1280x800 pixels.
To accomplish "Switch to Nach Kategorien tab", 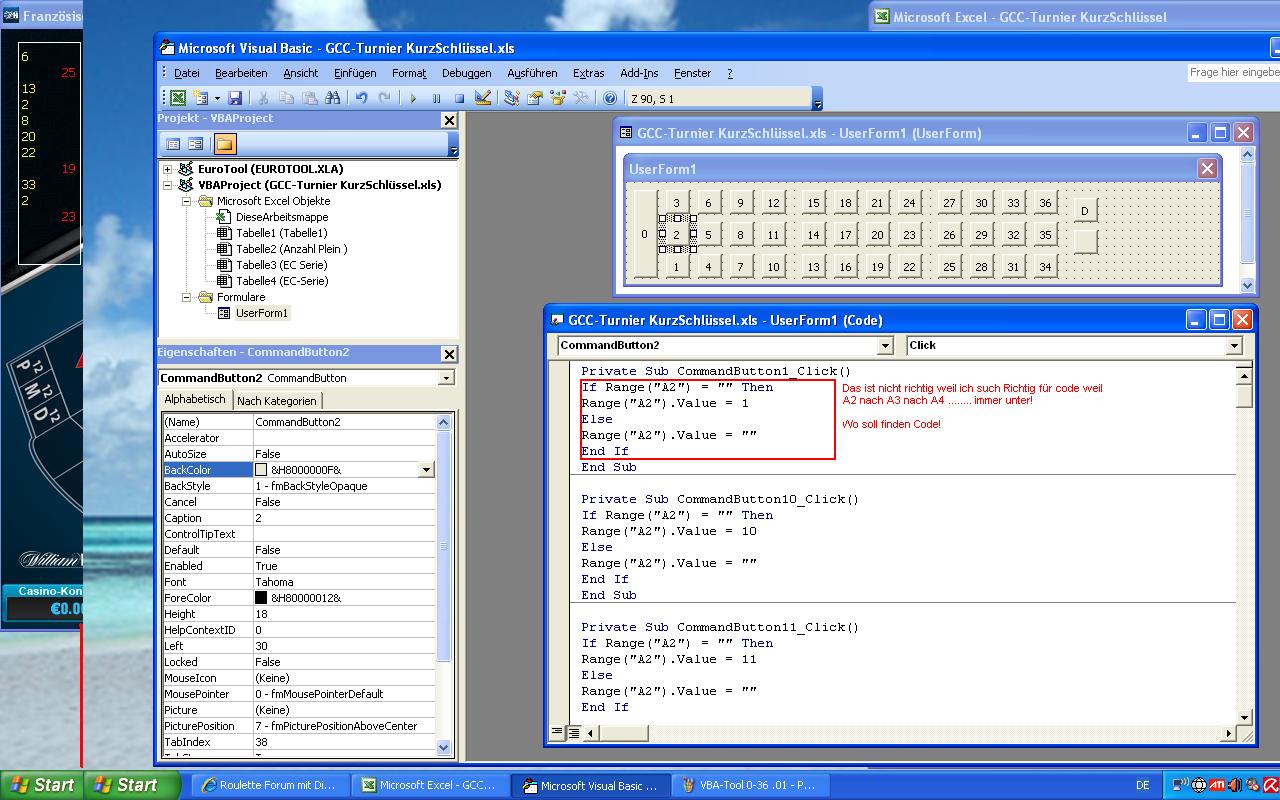I will (x=277, y=401).
